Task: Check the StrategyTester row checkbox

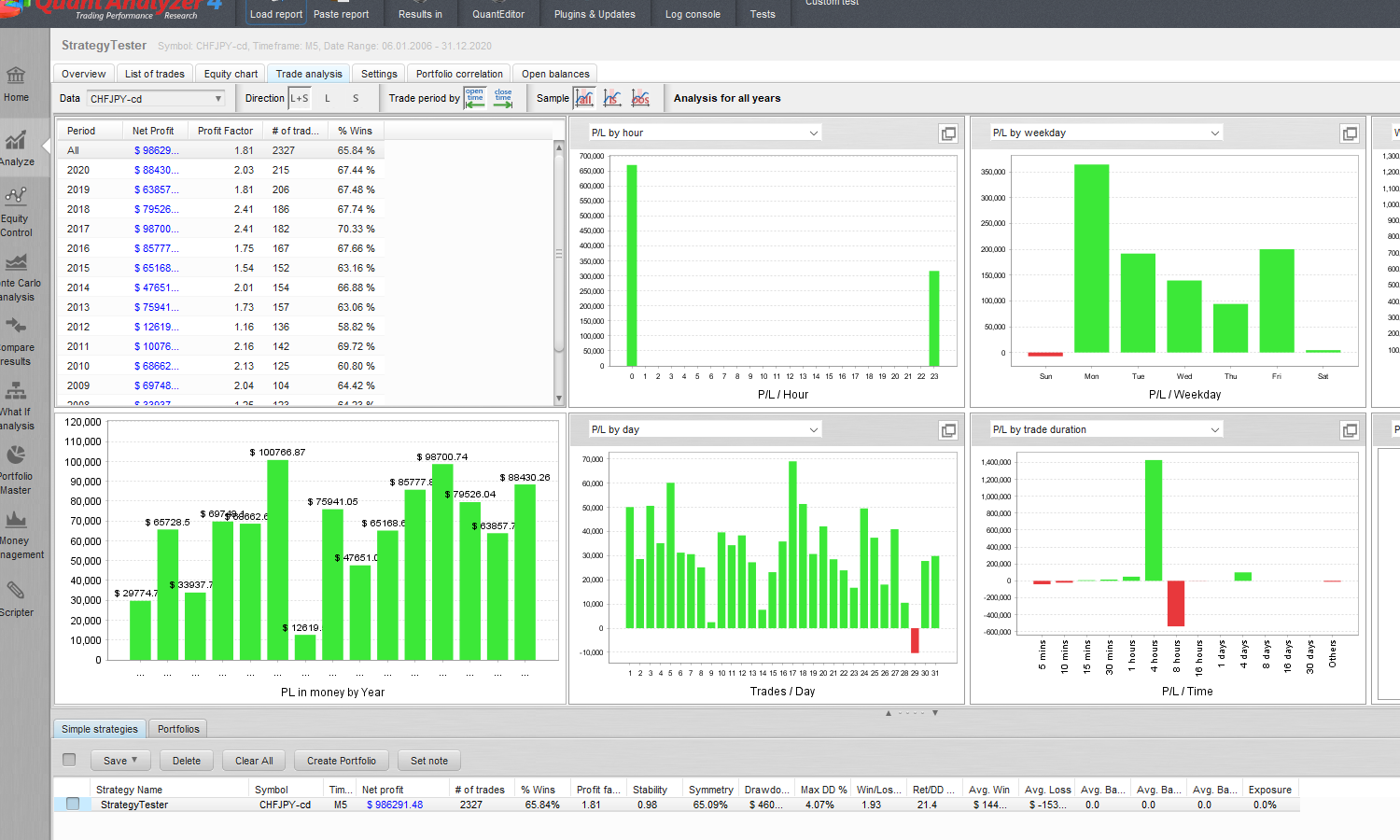Action: [x=73, y=805]
